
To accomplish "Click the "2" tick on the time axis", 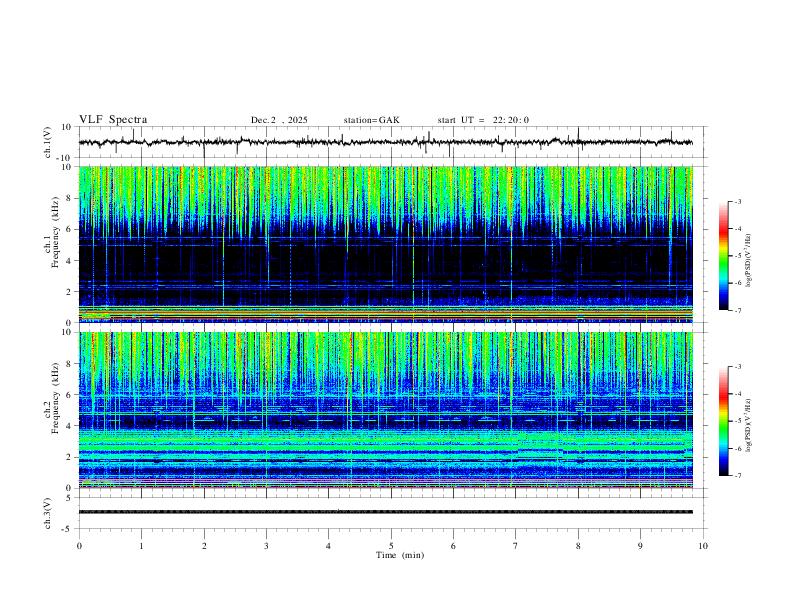I will click(204, 546).
